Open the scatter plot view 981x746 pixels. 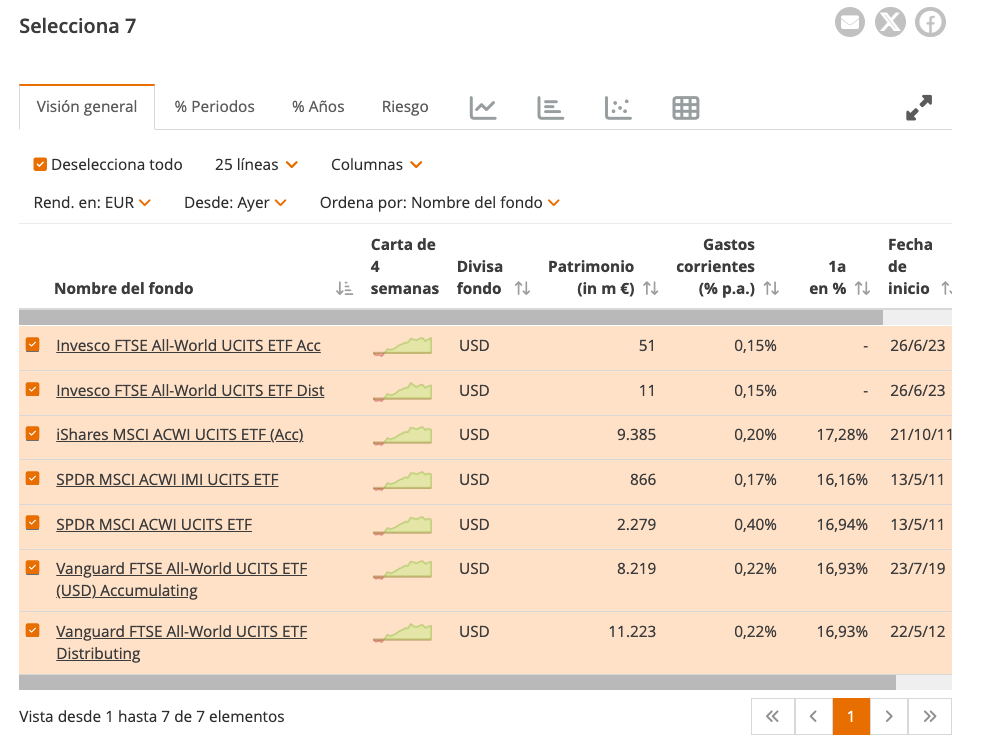(618, 105)
